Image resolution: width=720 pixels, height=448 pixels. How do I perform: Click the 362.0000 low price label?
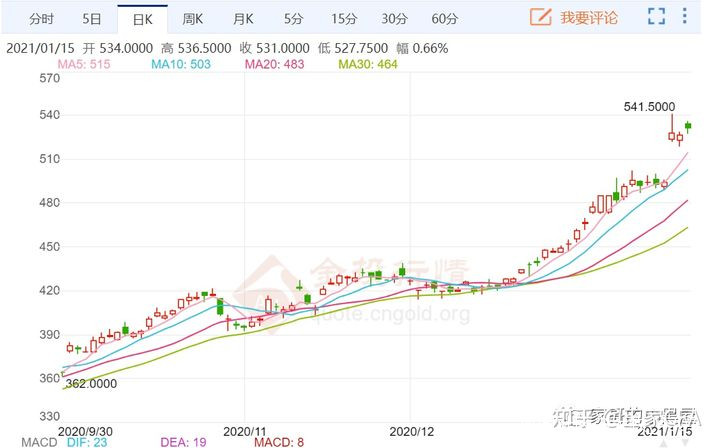pos(91,384)
